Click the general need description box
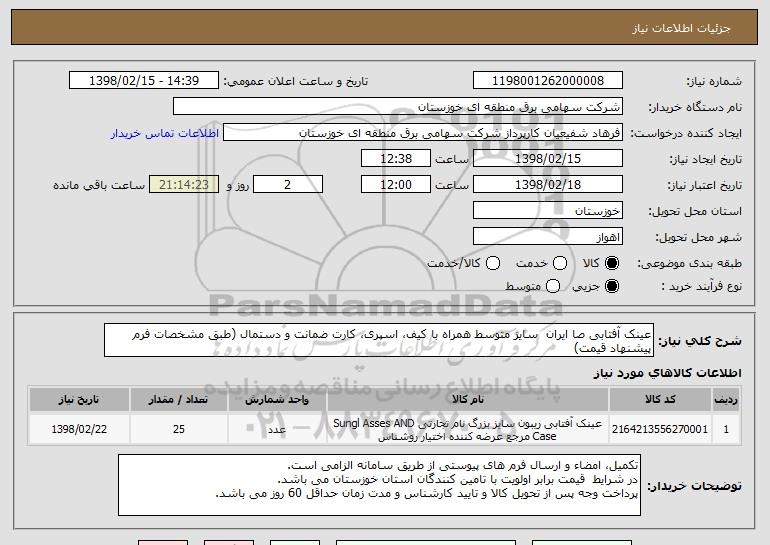This screenshot has width=770, height=545. pos(379,340)
